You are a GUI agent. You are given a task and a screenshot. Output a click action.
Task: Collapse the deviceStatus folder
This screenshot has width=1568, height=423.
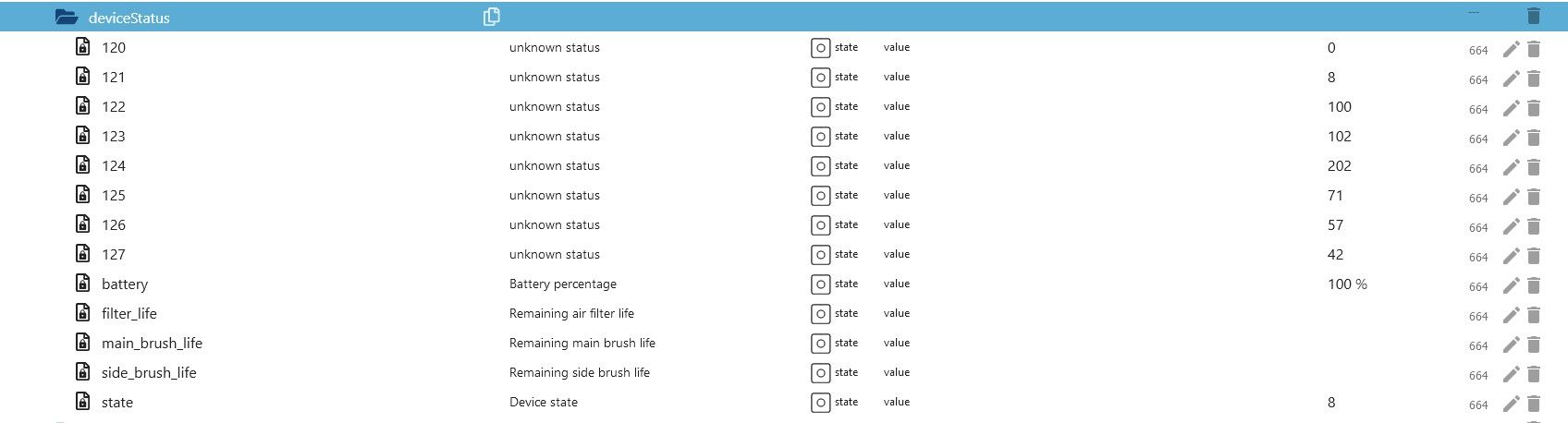tap(67, 17)
